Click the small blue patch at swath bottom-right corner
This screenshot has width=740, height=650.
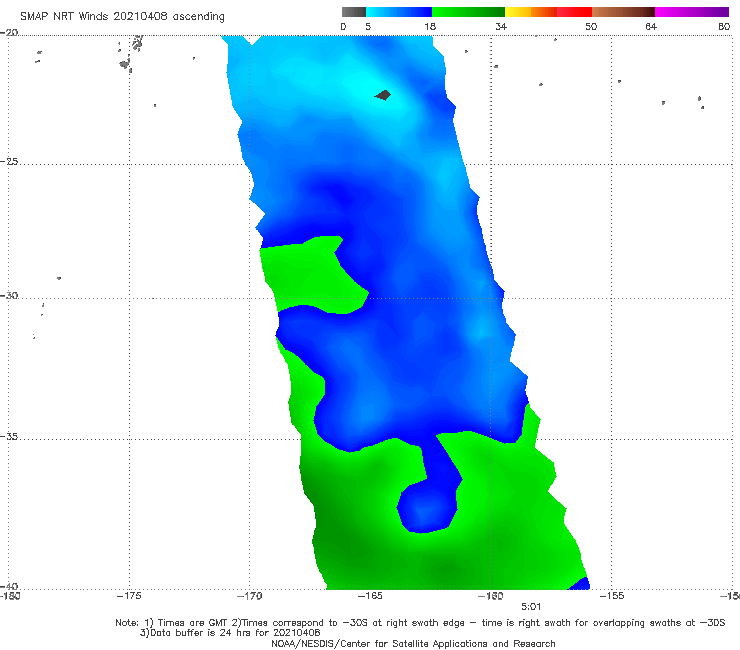[581, 584]
